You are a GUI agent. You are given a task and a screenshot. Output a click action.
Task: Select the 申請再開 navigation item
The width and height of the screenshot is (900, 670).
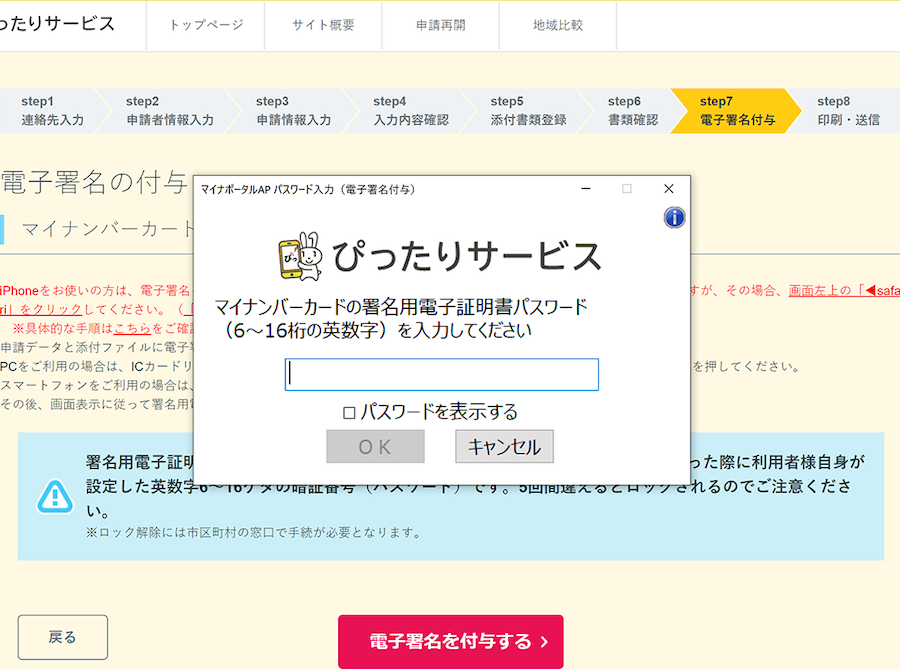click(x=440, y=25)
